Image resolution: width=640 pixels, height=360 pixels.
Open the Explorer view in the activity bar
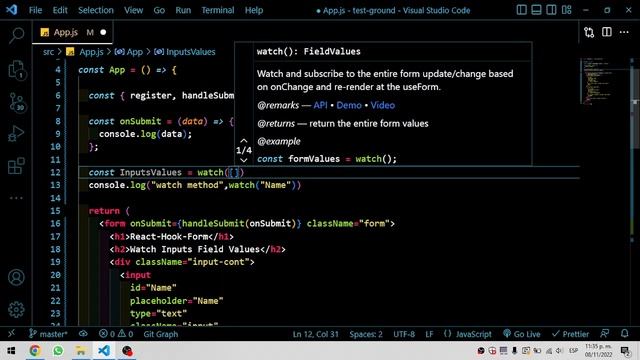16,69
